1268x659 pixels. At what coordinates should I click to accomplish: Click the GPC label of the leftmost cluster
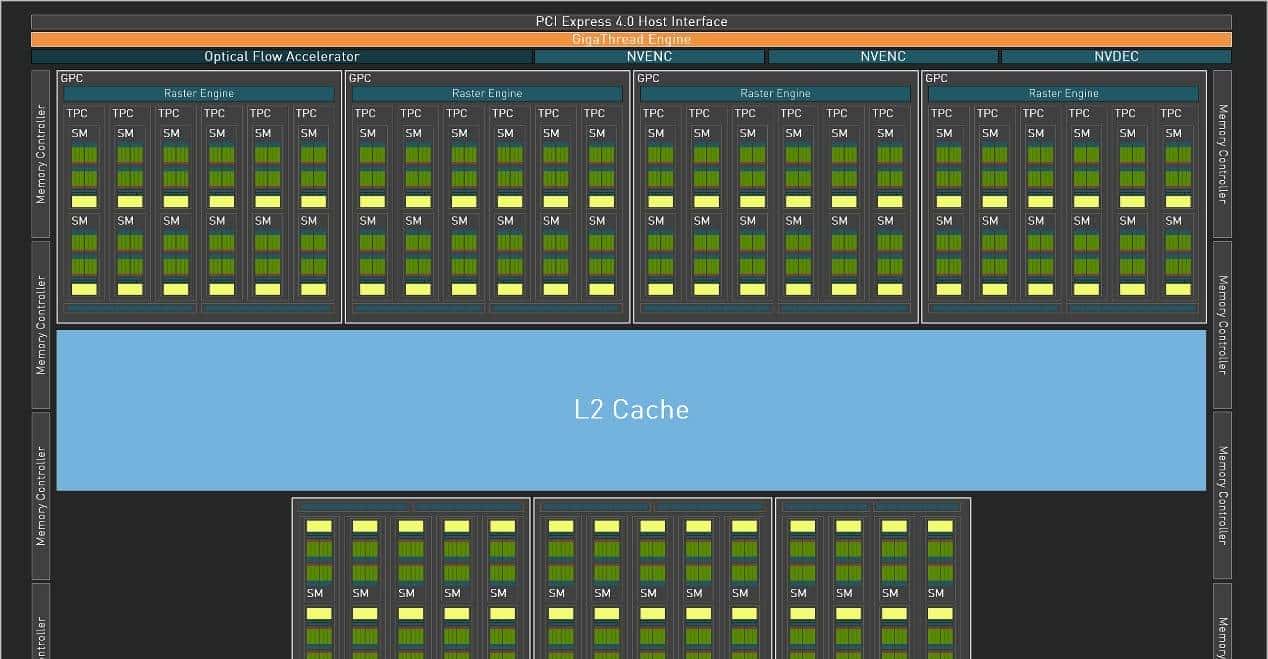pos(72,78)
